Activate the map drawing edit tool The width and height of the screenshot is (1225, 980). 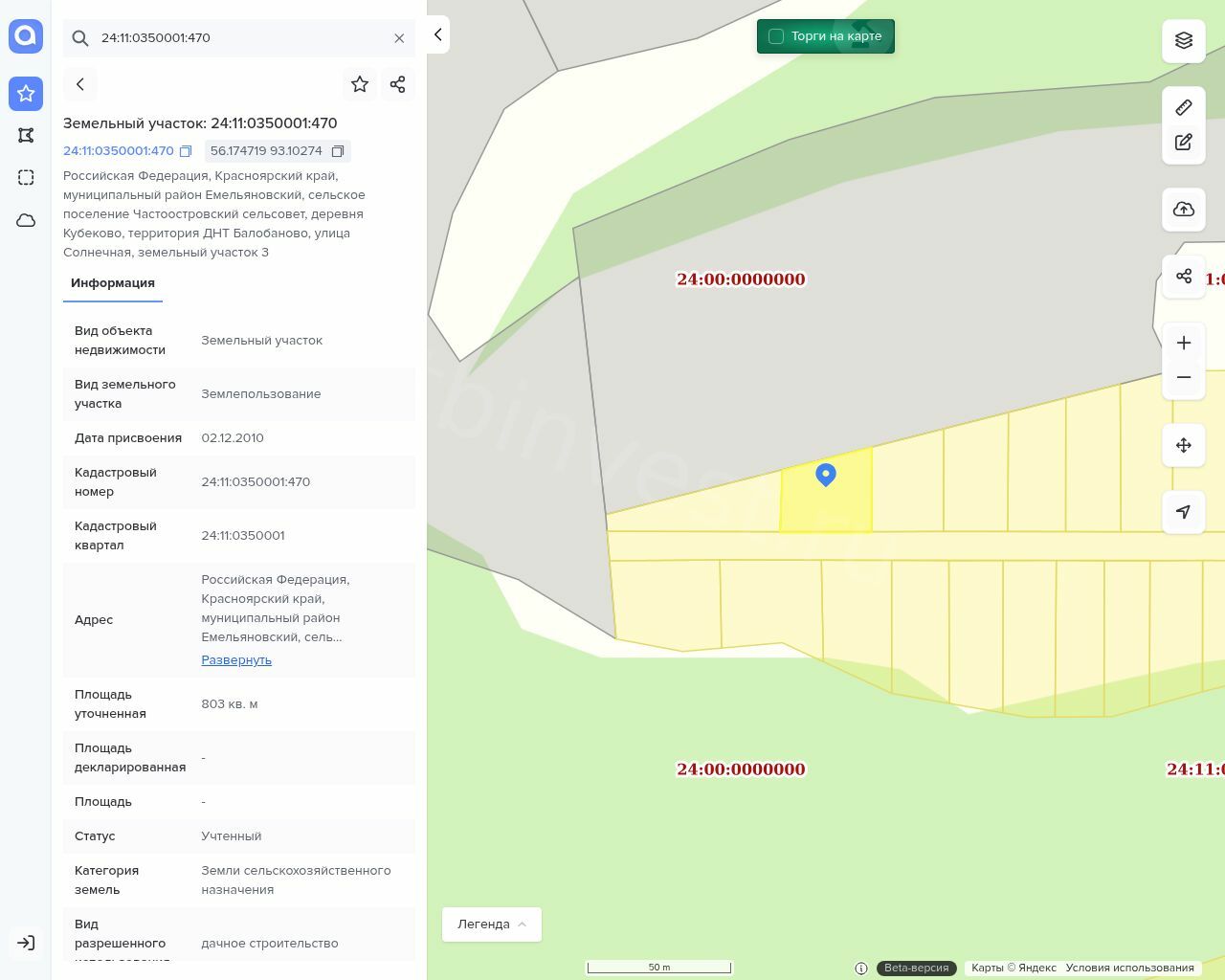(x=1184, y=142)
